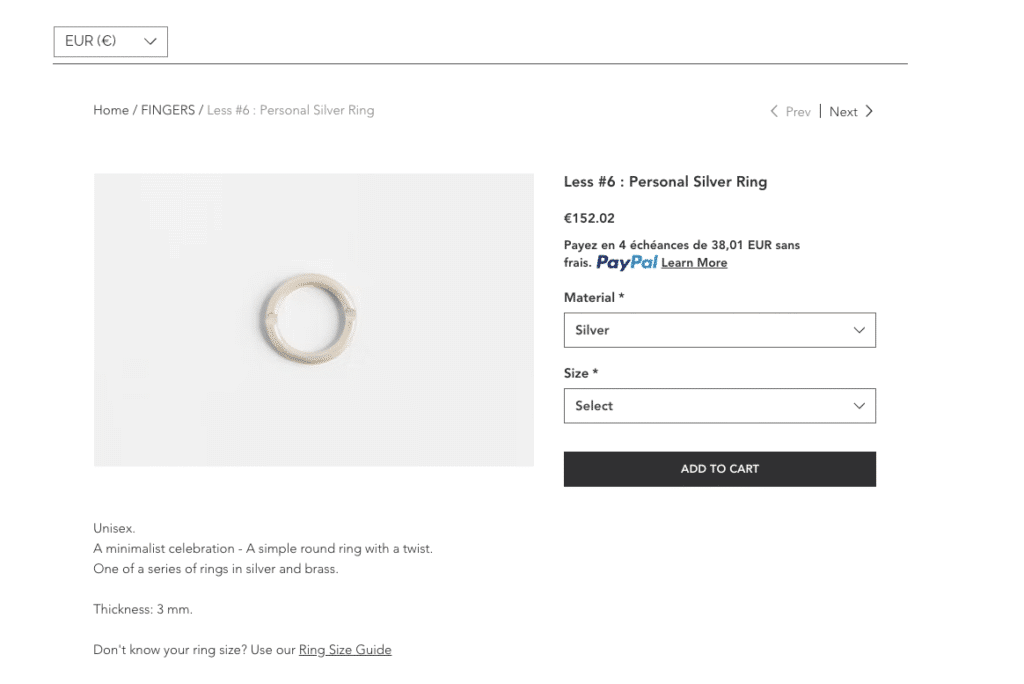The height and width of the screenshot is (684, 1024).
Task: Click the PayPal logo icon
Action: click(626, 262)
